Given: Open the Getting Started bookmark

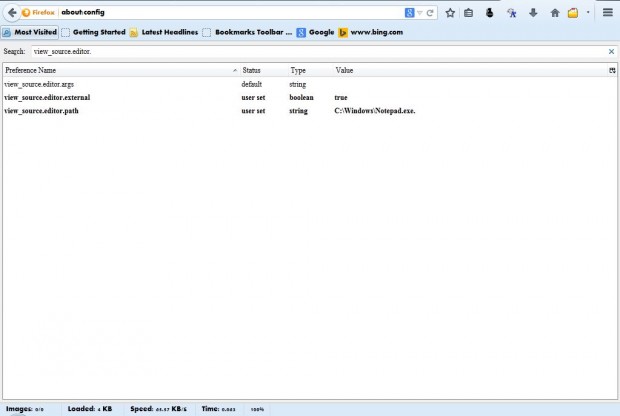Looking at the screenshot, I should (94, 32).
